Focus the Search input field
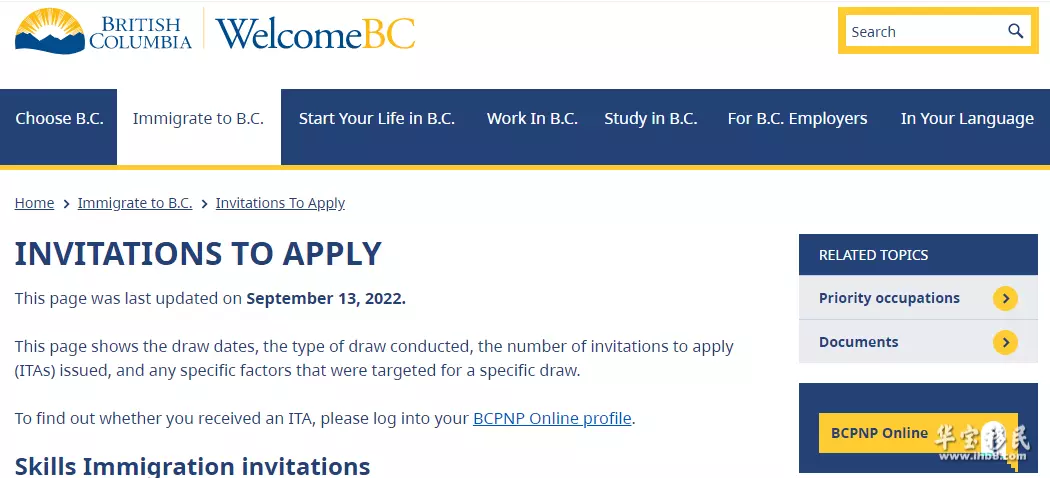Screen dimensions: 1050x478 click(x=927, y=31)
